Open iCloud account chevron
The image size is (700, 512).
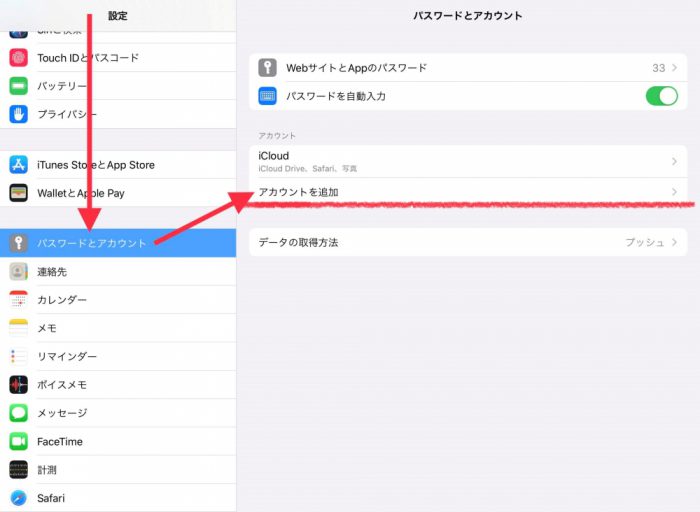pos(674,161)
